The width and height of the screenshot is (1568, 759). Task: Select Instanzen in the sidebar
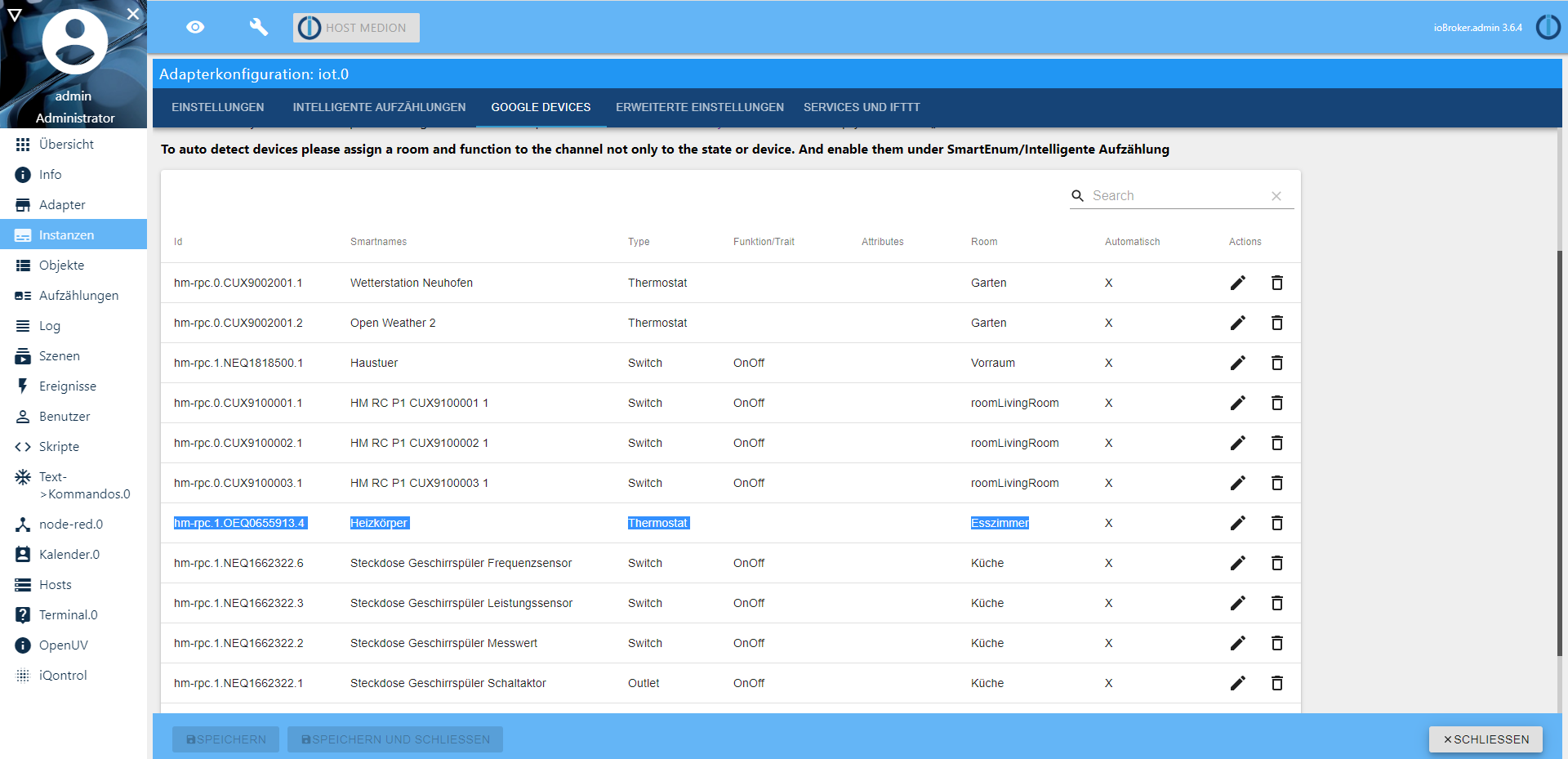point(73,234)
